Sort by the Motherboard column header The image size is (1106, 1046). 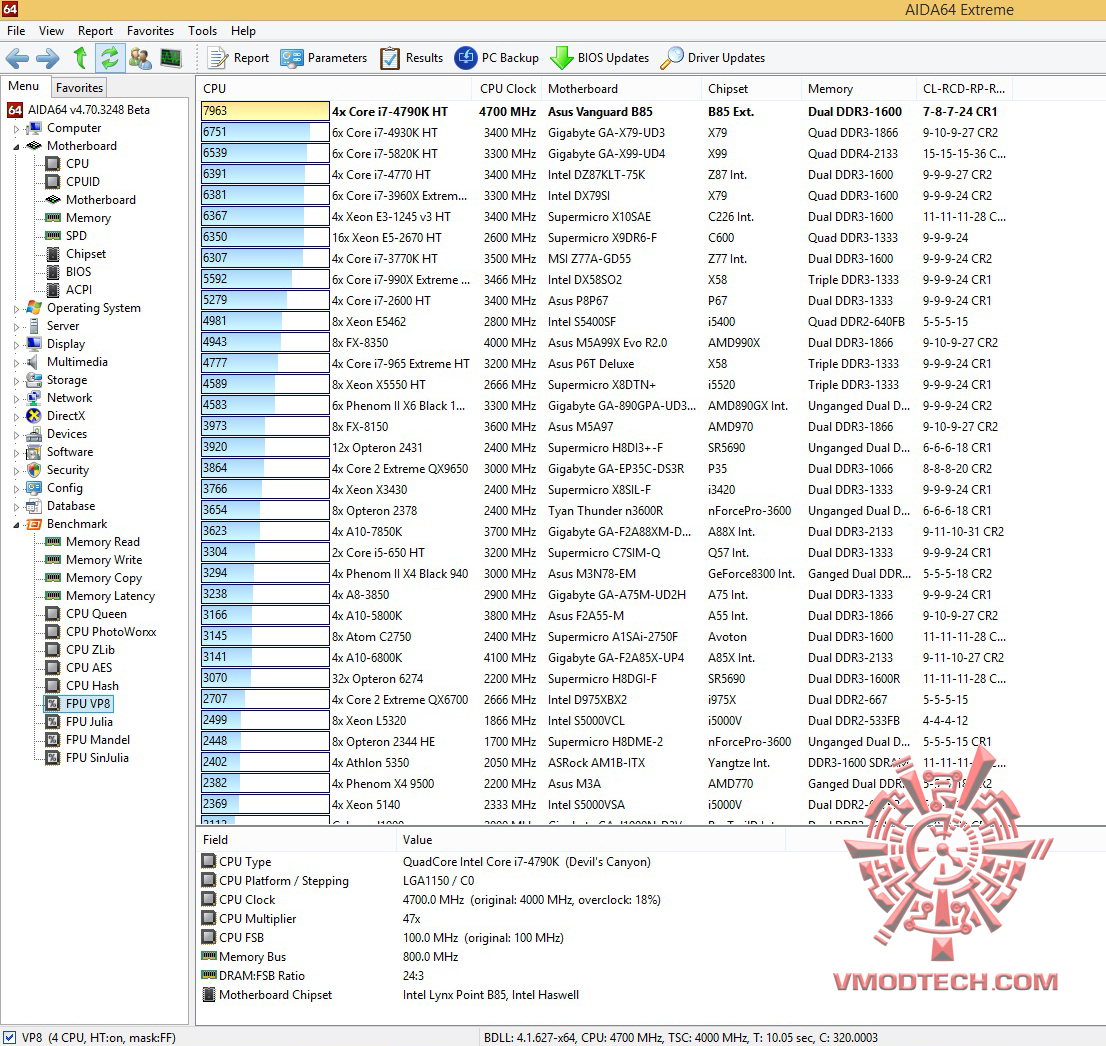click(x=621, y=89)
